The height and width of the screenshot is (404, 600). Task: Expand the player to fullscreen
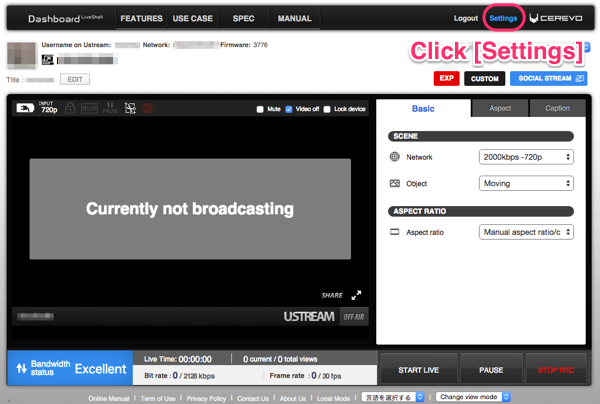pyautogui.click(x=356, y=295)
